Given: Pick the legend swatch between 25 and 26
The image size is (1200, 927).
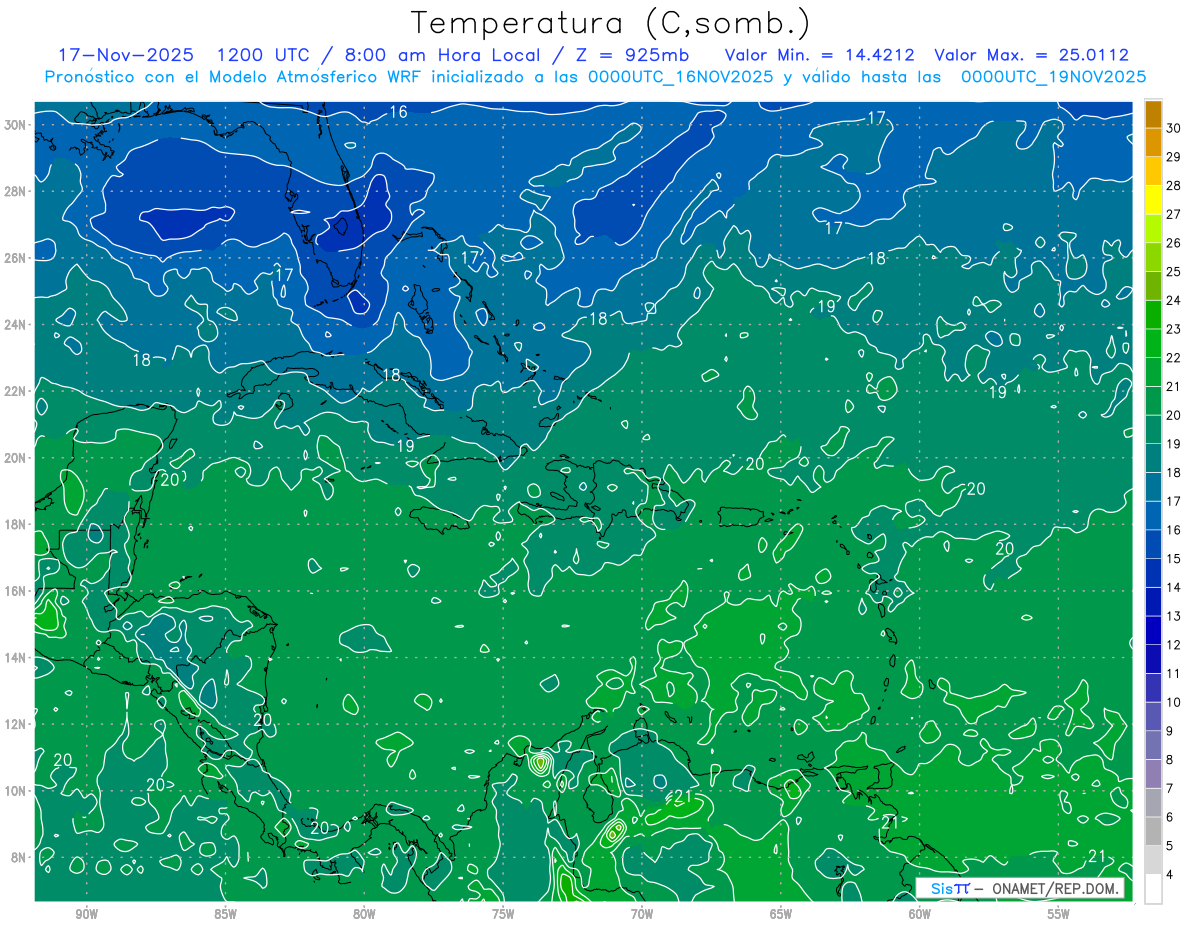Looking at the screenshot, I should (1153, 257).
